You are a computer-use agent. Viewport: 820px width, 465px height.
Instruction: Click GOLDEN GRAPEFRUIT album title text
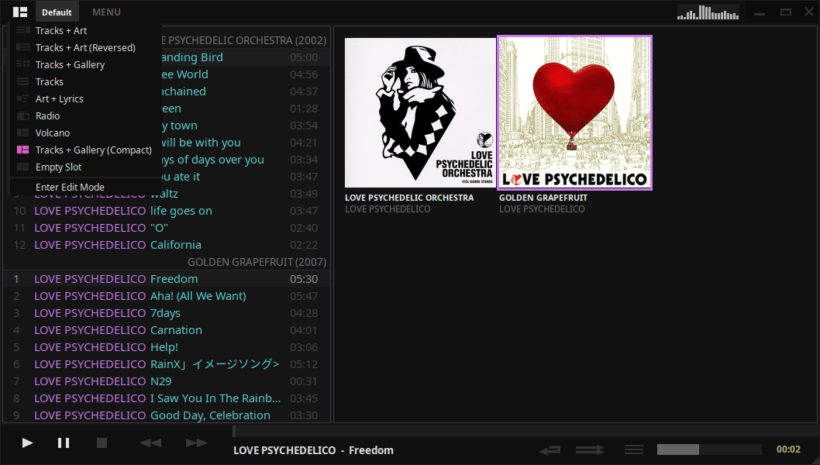[x=543, y=198]
